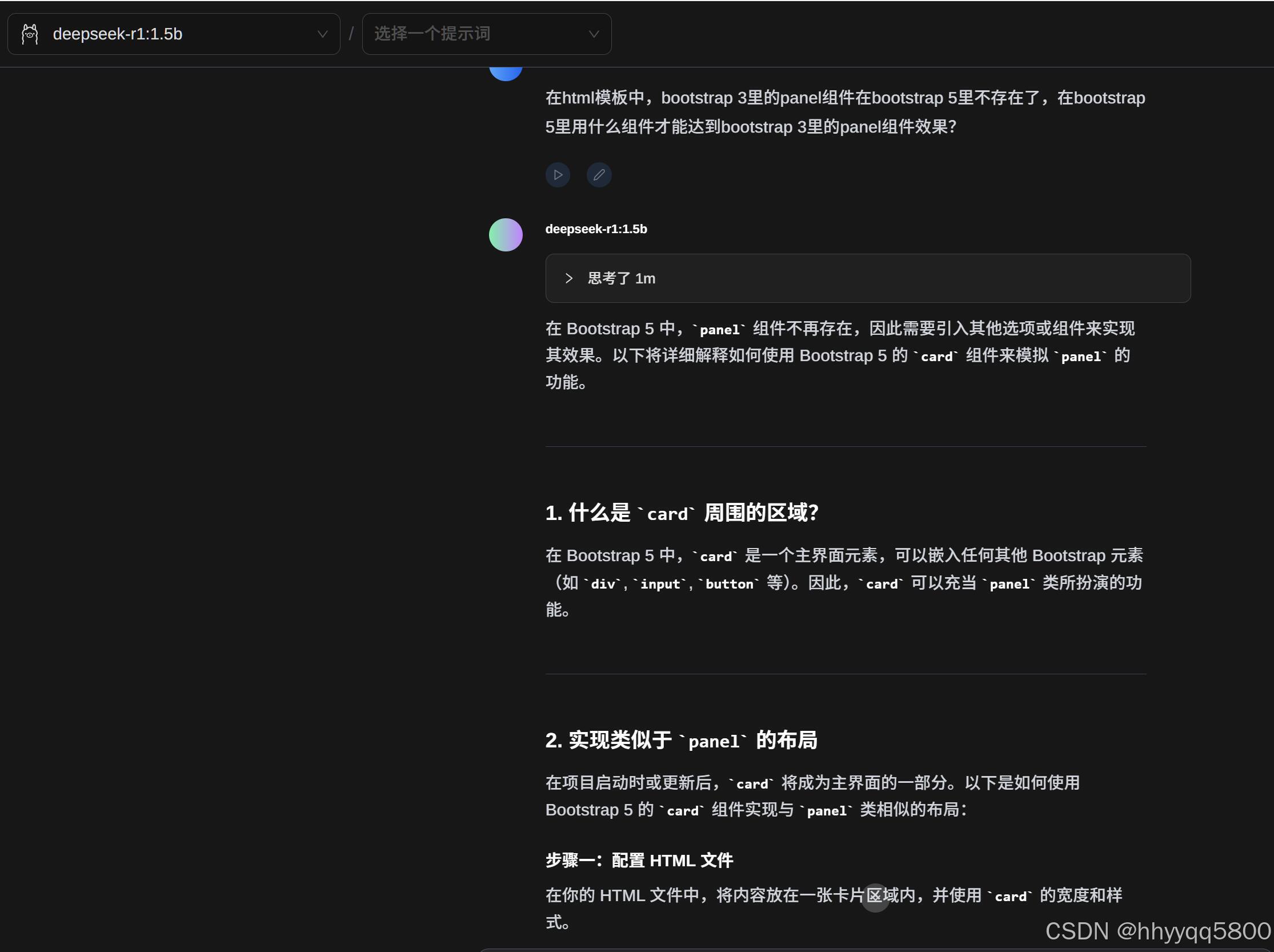Click the inline `input` code snippet

(659, 583)
